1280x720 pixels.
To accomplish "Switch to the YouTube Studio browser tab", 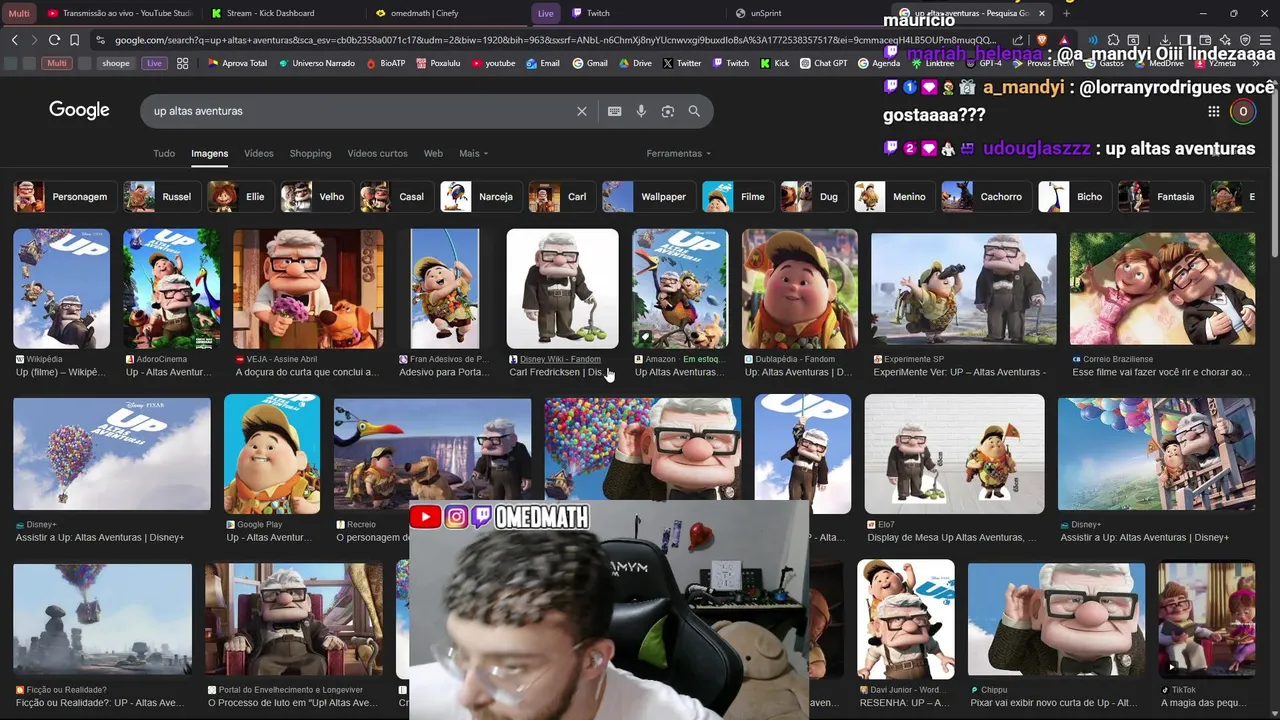I will point(120,13).
